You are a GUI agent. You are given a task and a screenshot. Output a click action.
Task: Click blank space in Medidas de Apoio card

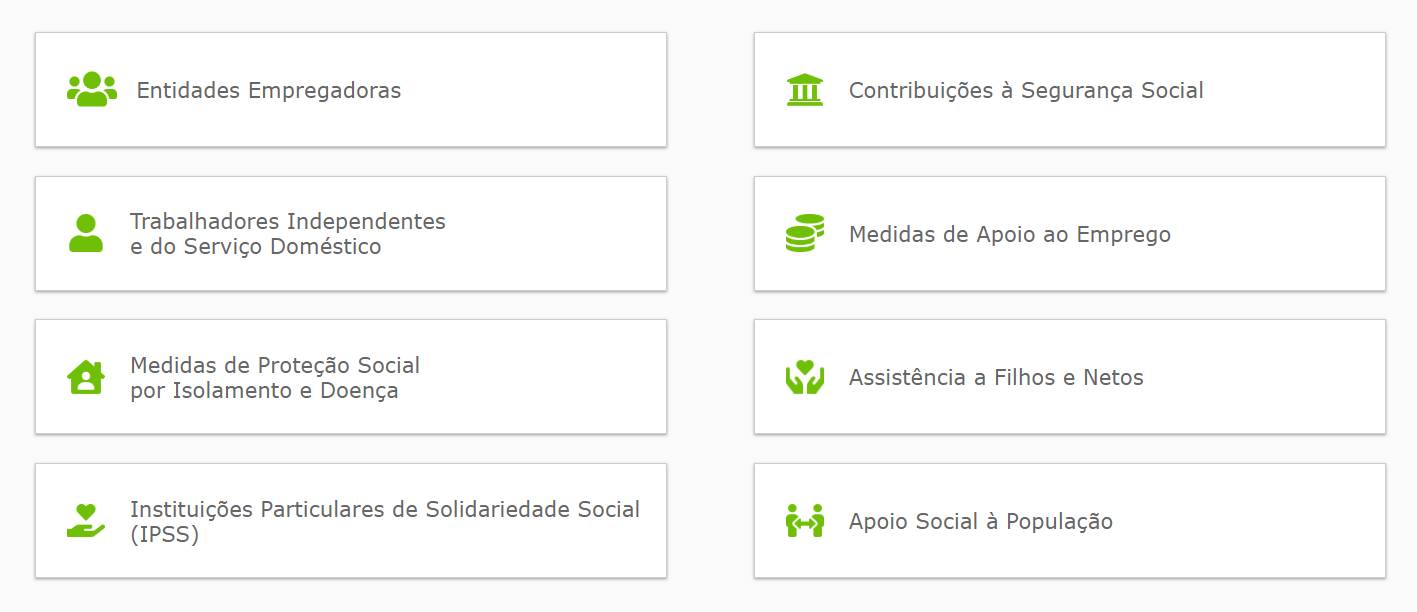click(x=1280, y=234)
